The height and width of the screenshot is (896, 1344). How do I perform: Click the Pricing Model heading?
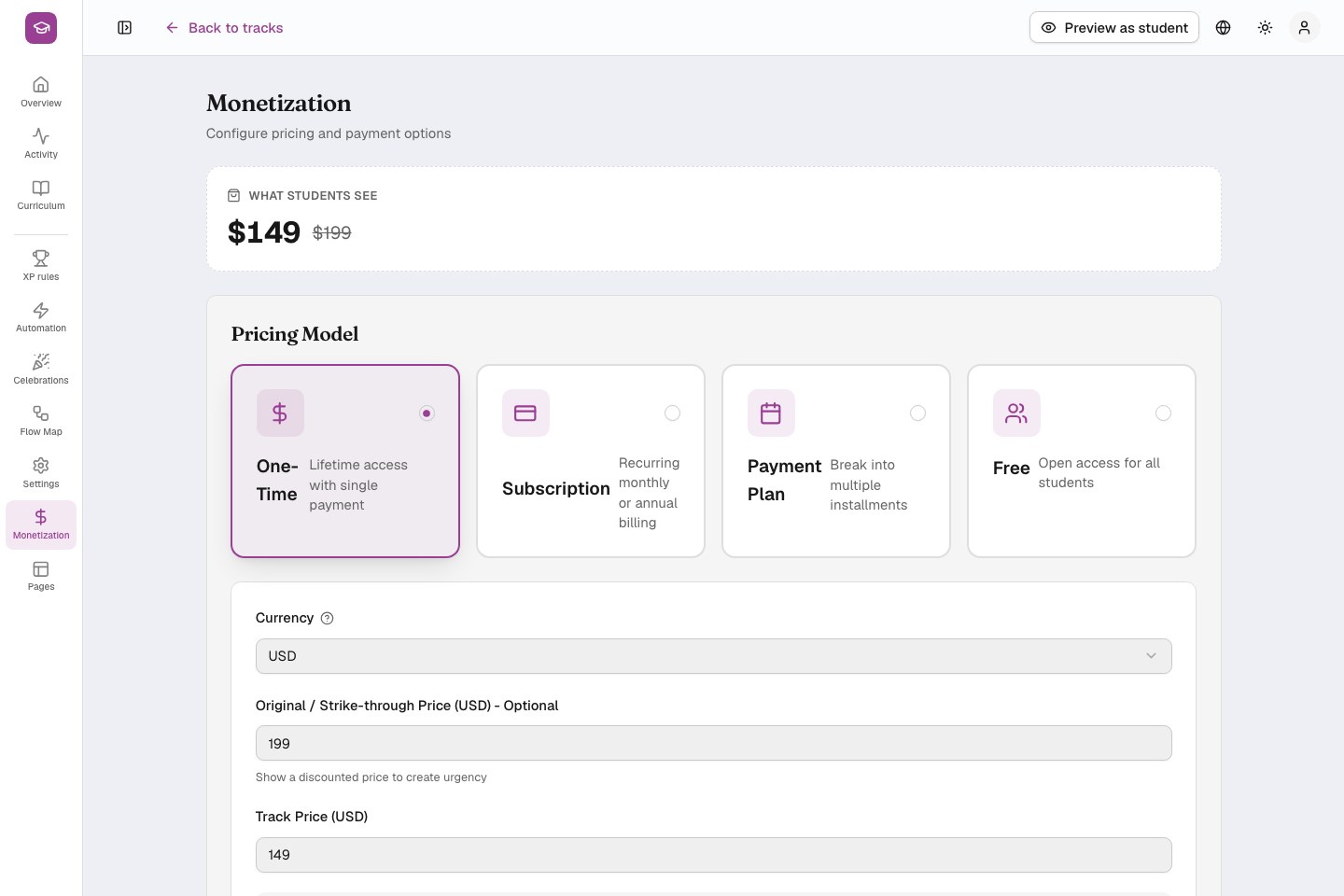(x=295, y=334)
